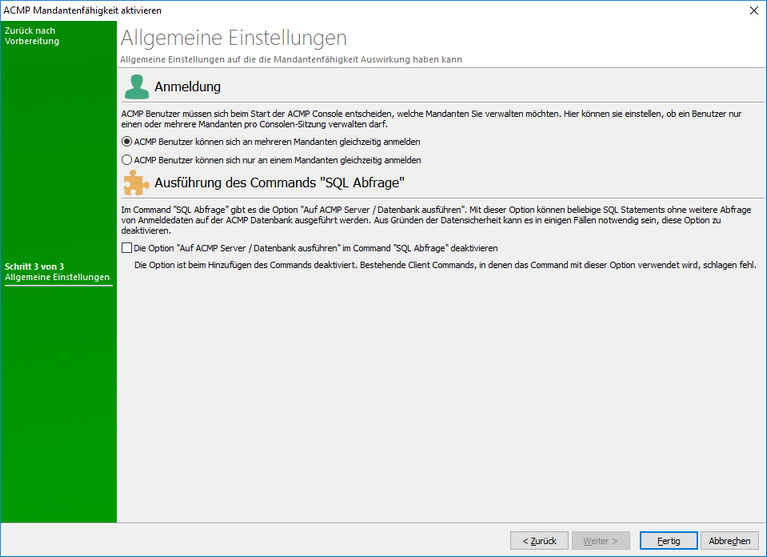Click the 'Allgemeine Einstellungen' page heading
Viewport: 767px width, 557px height.
click(233, 38)
